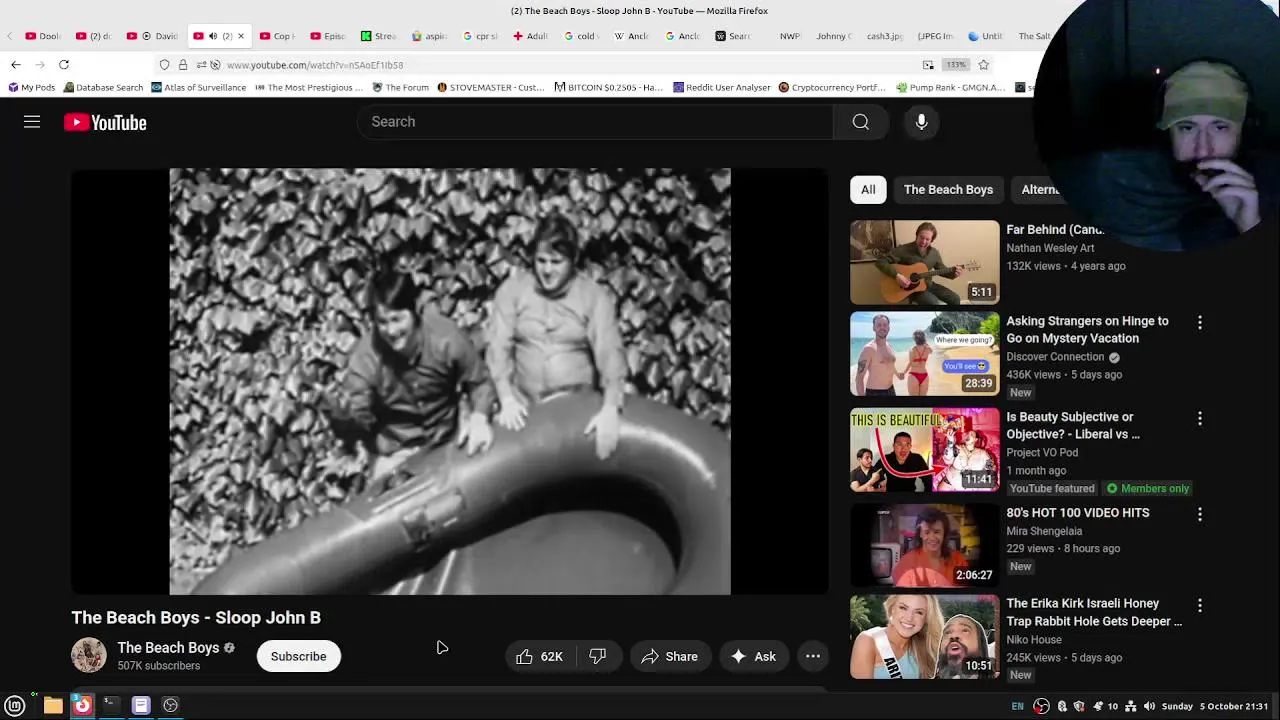This screenshot has height=720, width=1280.
Task: Open the Database Search bookmark
Action: 103,87
